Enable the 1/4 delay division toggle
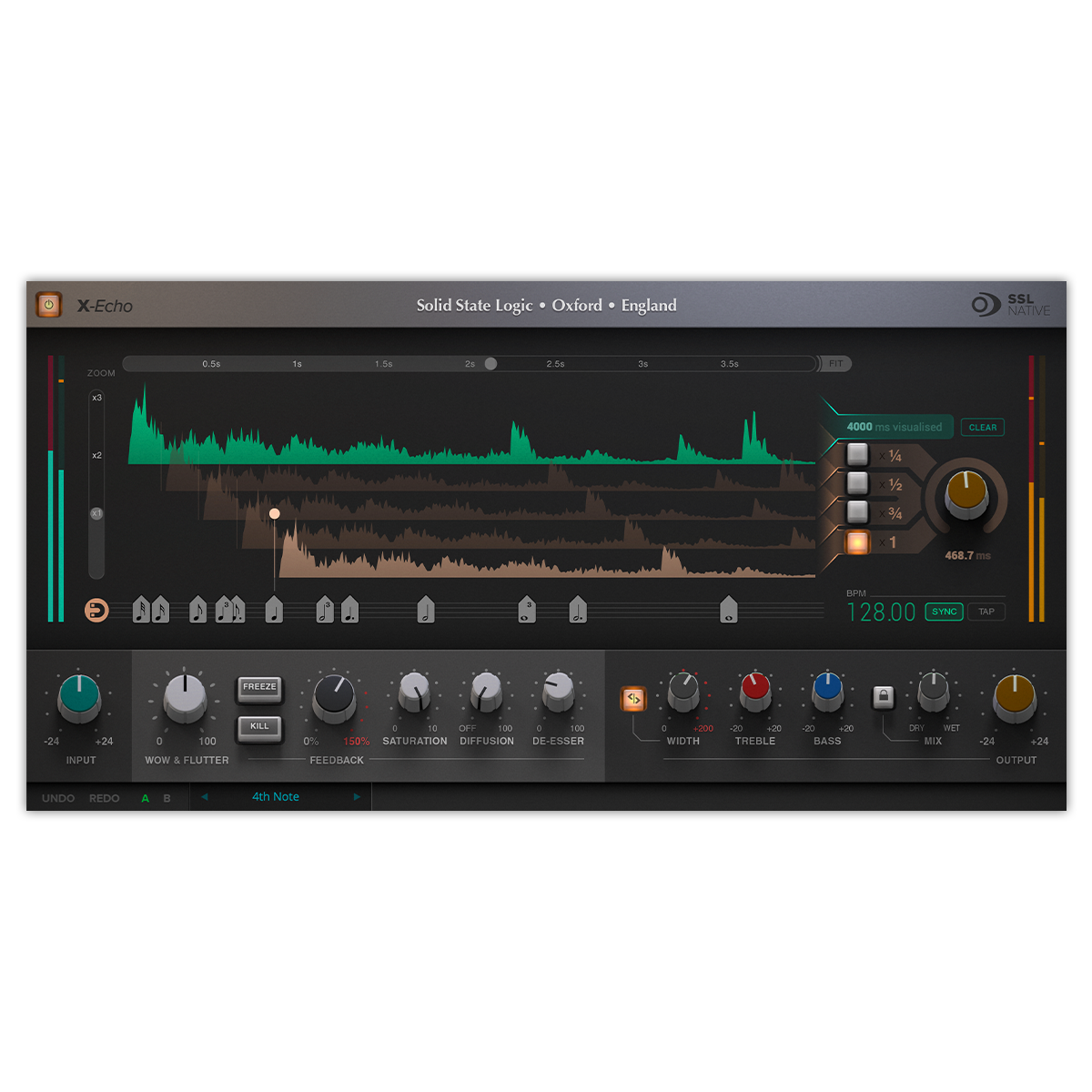Screen dimensions: 1092x1092 pos(856,454)
